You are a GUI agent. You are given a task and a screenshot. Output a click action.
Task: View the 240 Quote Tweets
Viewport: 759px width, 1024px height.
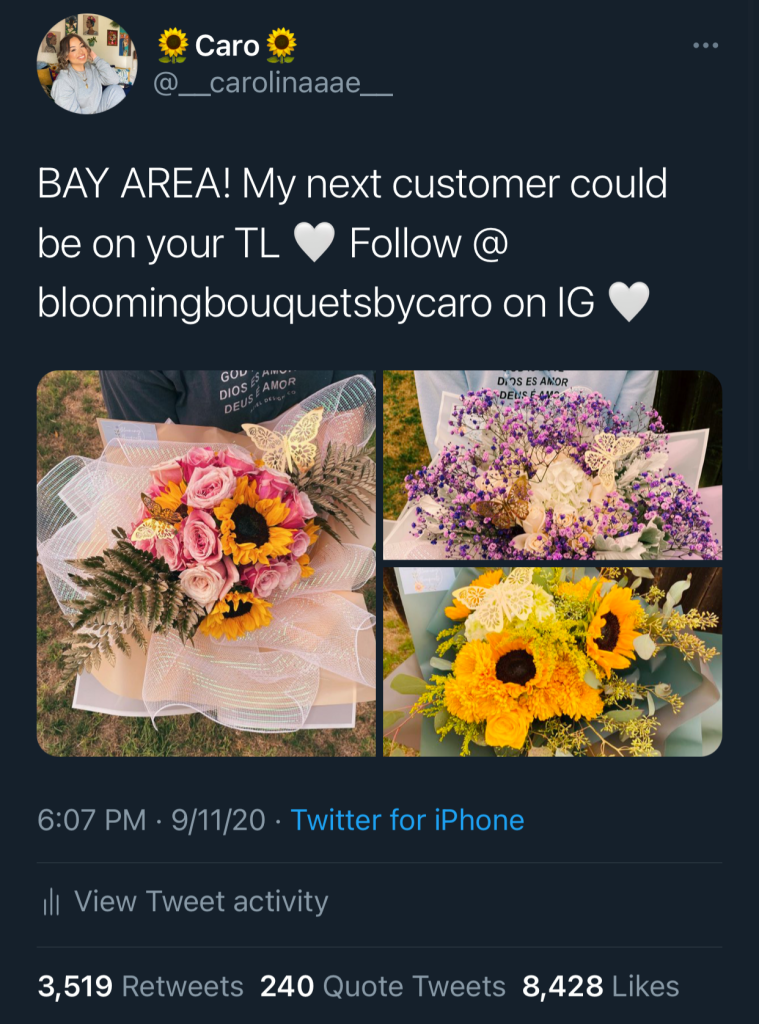(x=383, y=987)
